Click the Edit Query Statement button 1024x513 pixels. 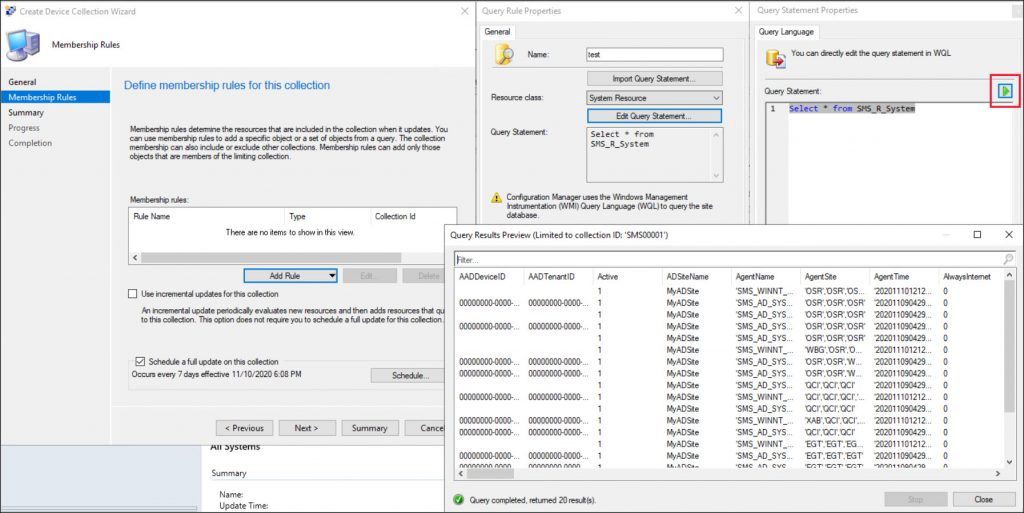pos(654,116)
